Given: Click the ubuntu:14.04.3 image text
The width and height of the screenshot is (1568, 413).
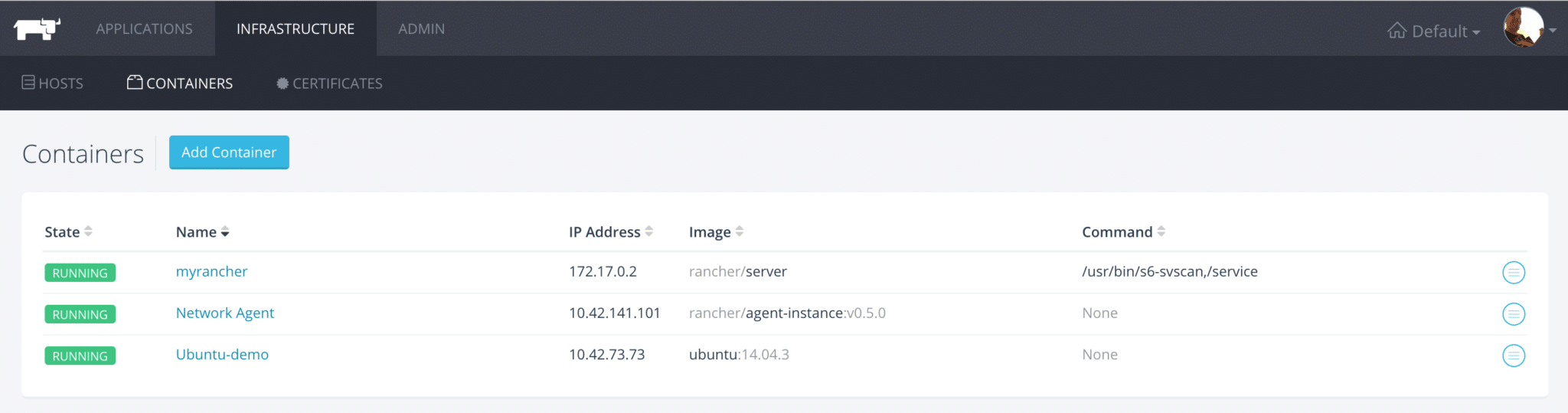Looking at the screenshot, I should pos(739,354).
